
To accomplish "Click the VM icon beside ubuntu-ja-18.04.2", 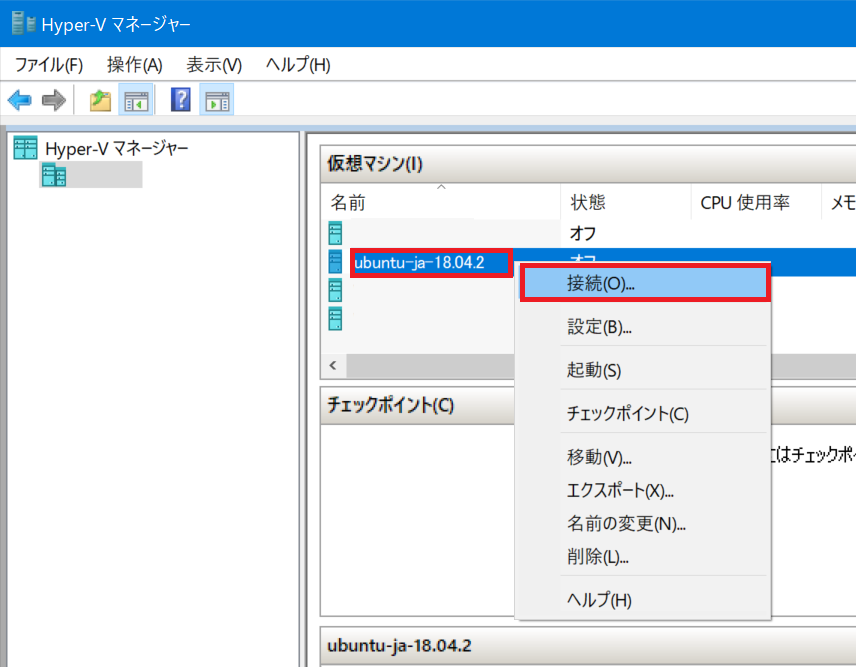I will pyautogui.click(x=335, y=261).
